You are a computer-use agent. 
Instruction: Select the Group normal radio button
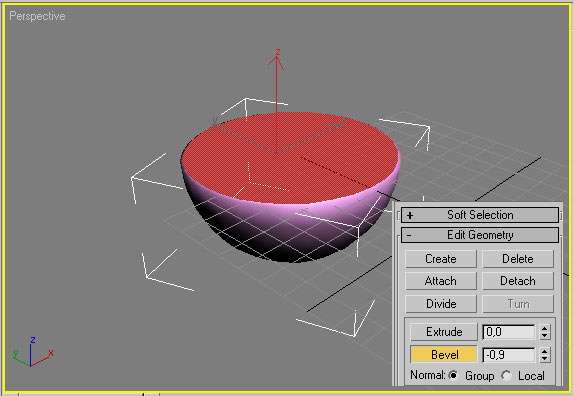click(x=454, y=375)
